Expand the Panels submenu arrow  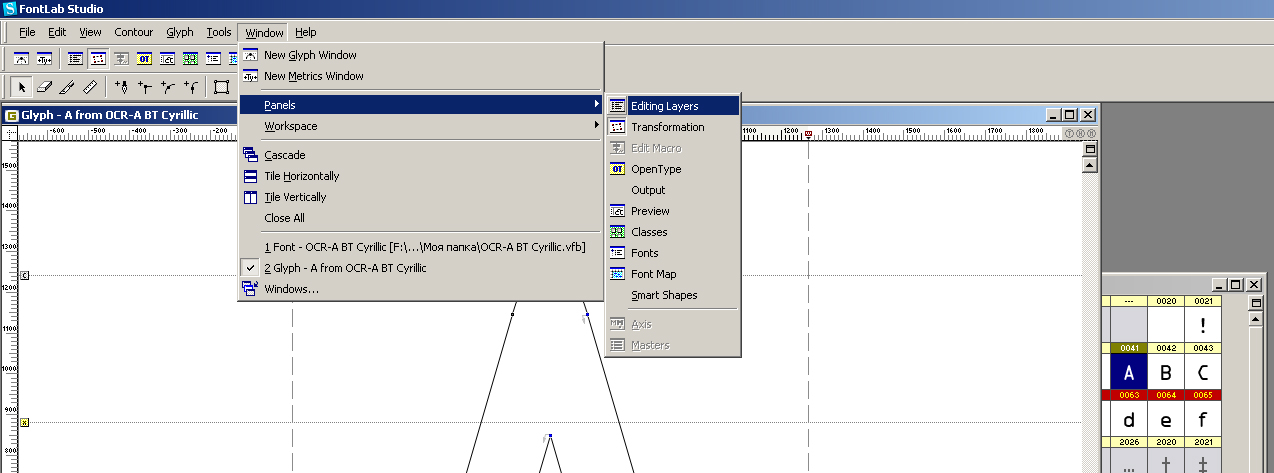[597, 104]
